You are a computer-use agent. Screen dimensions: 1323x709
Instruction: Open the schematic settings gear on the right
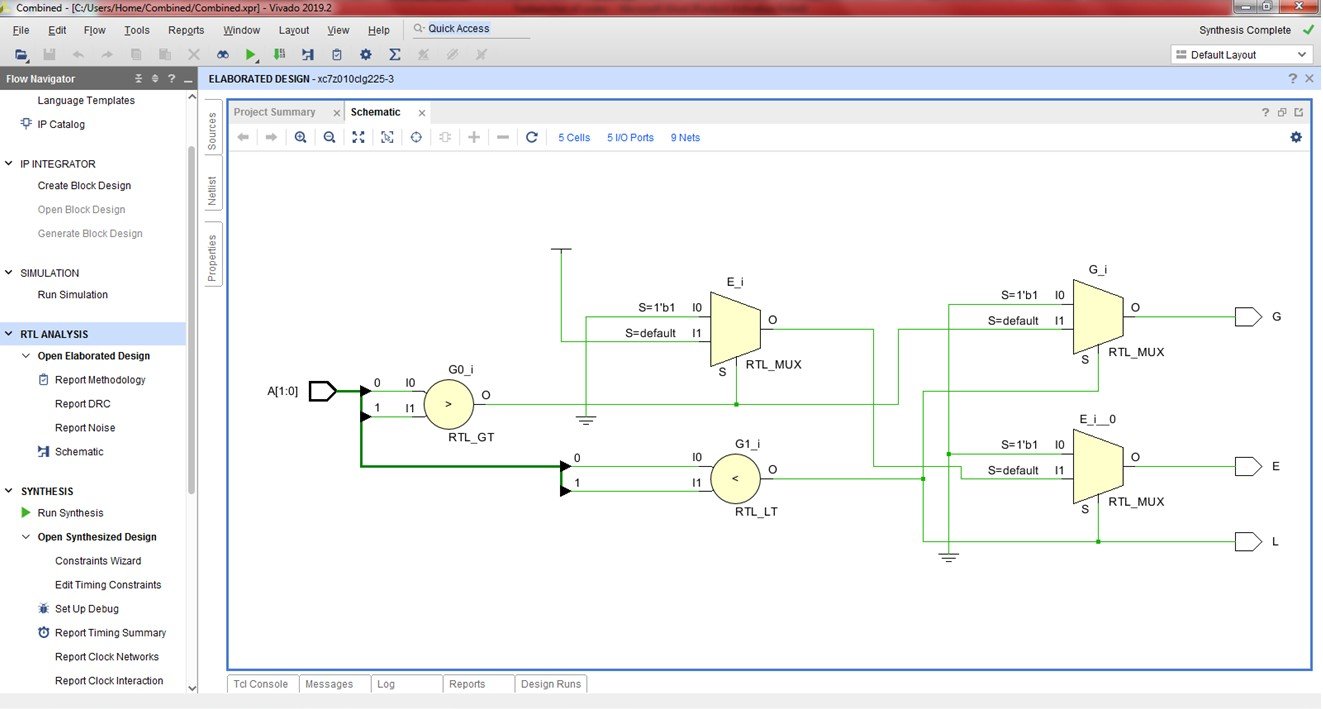(x=1296, y=137)
